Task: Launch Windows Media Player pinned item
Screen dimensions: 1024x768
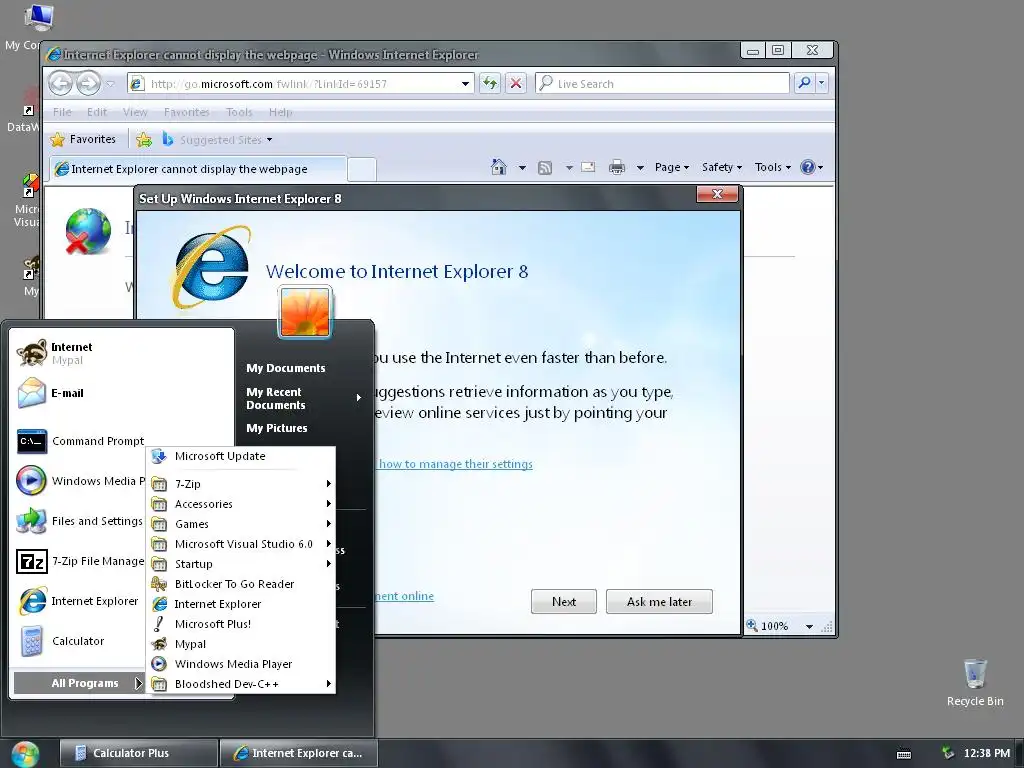Action: [x=80, y=481]
